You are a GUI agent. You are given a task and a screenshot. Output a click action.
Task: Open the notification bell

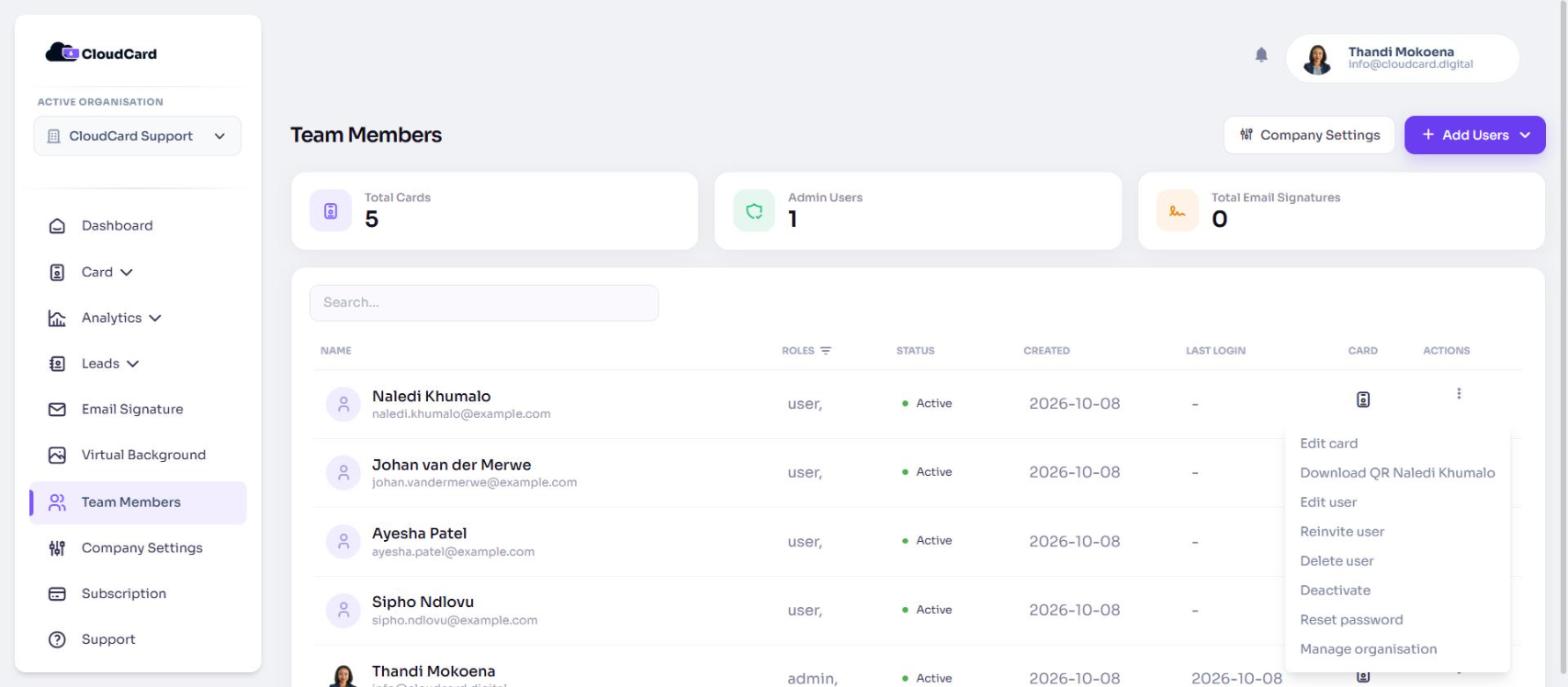pyautogui.click(x=1261, y=55)
